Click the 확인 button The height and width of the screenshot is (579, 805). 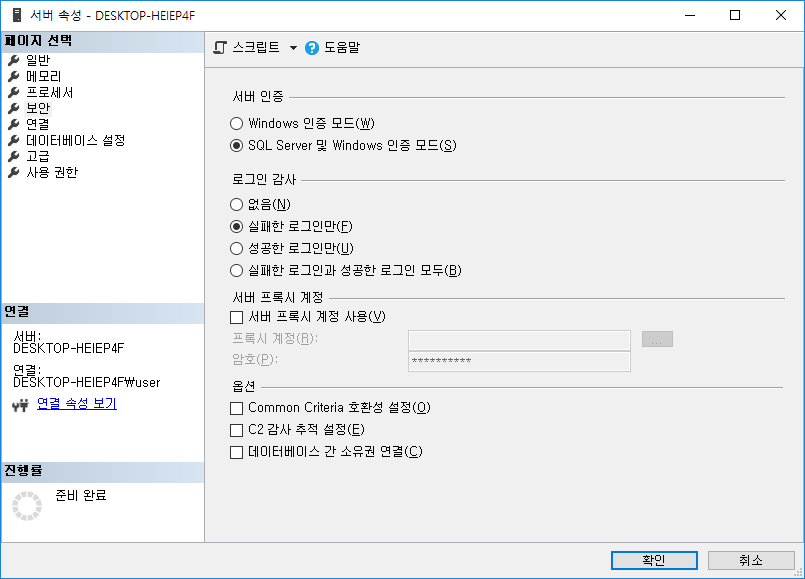click(x=654, y=560)
